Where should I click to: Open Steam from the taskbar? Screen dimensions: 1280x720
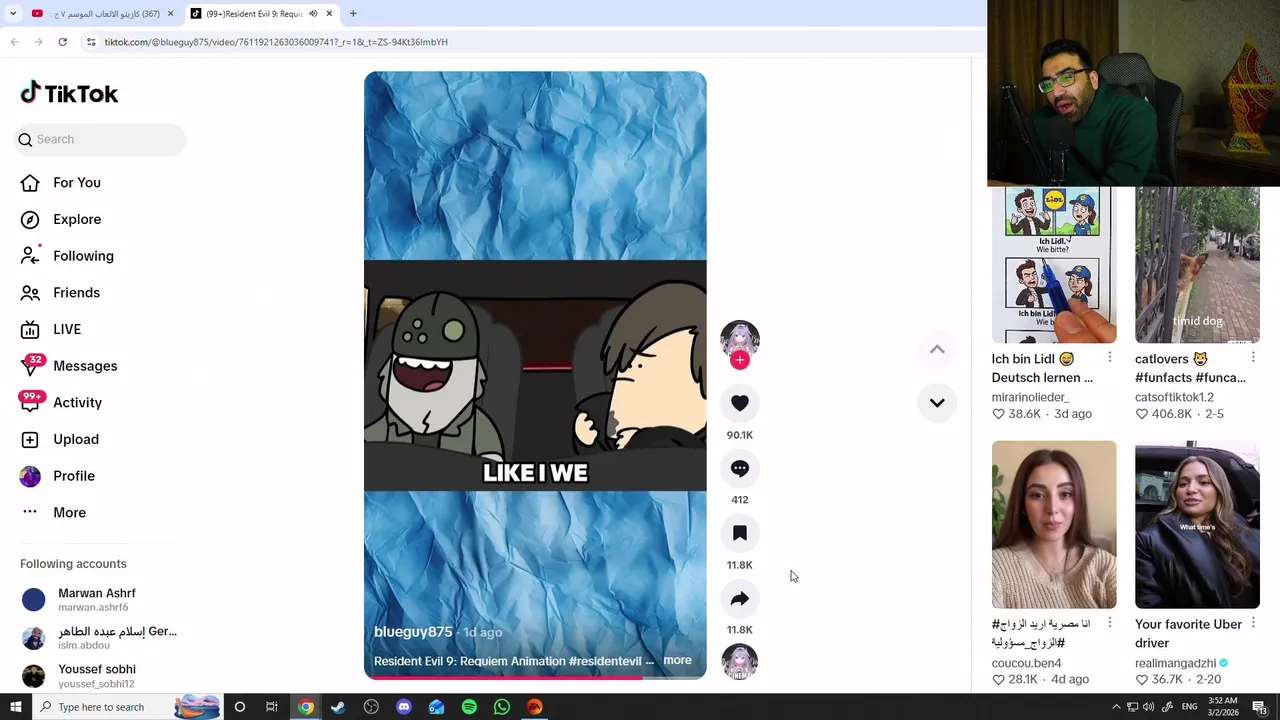[338, 707]
